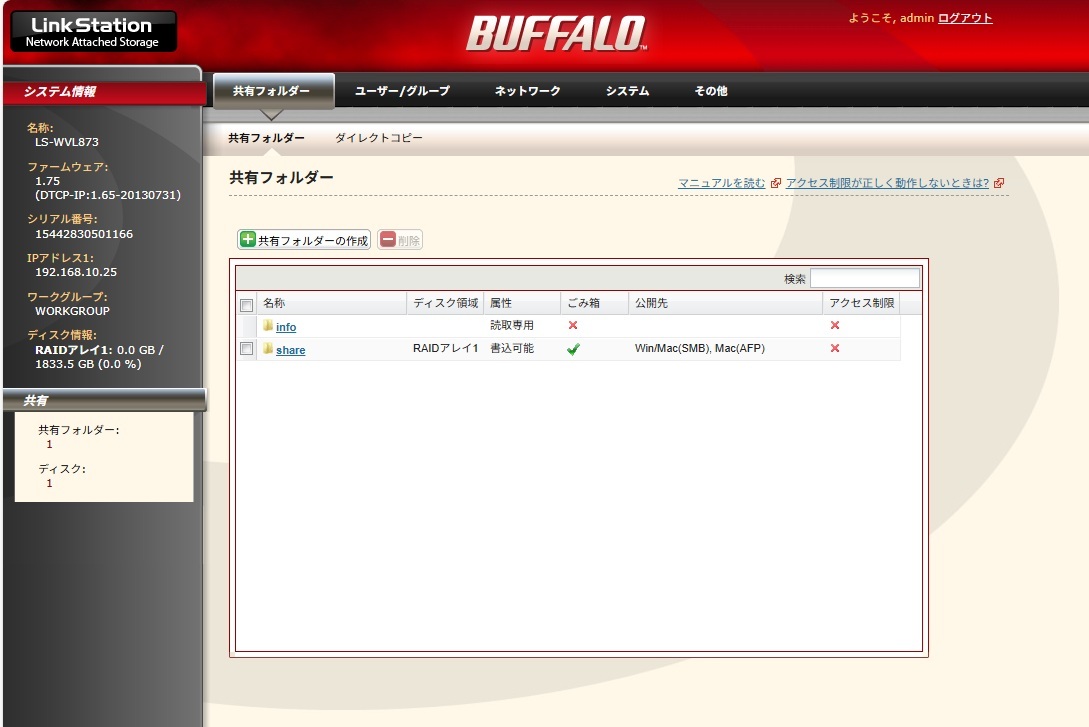Click the green checkmark recycle-bin icon for share
This screenshot has width=1089, height=727.
tap(573, 349)
